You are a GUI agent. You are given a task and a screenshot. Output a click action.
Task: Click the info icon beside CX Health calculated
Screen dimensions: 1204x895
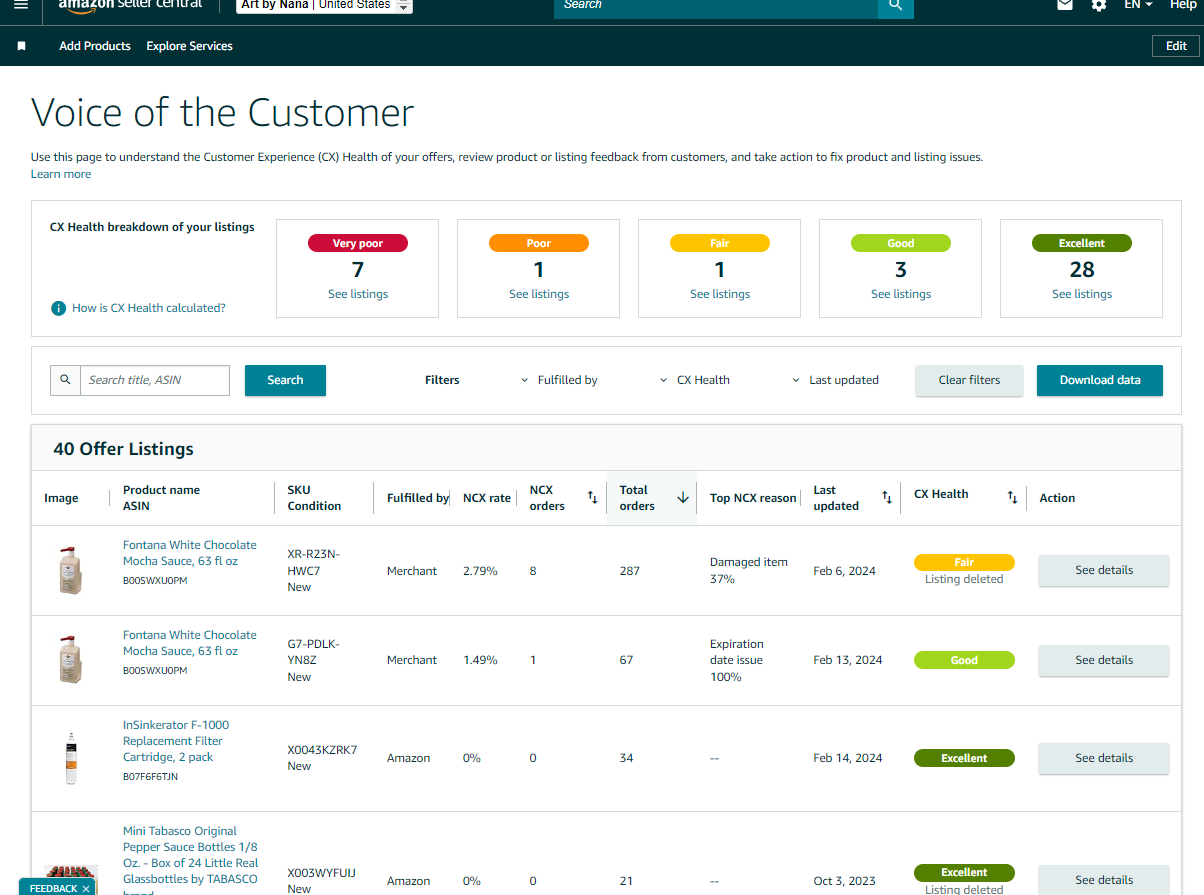click(x=59, y=308)
